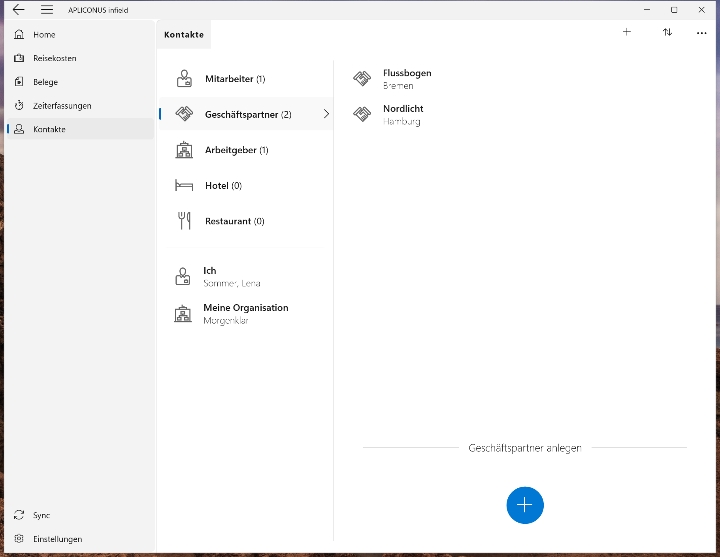Maximize the APLICONUS infield window
This screenshot has height=557, width=720.
(674, 10)
